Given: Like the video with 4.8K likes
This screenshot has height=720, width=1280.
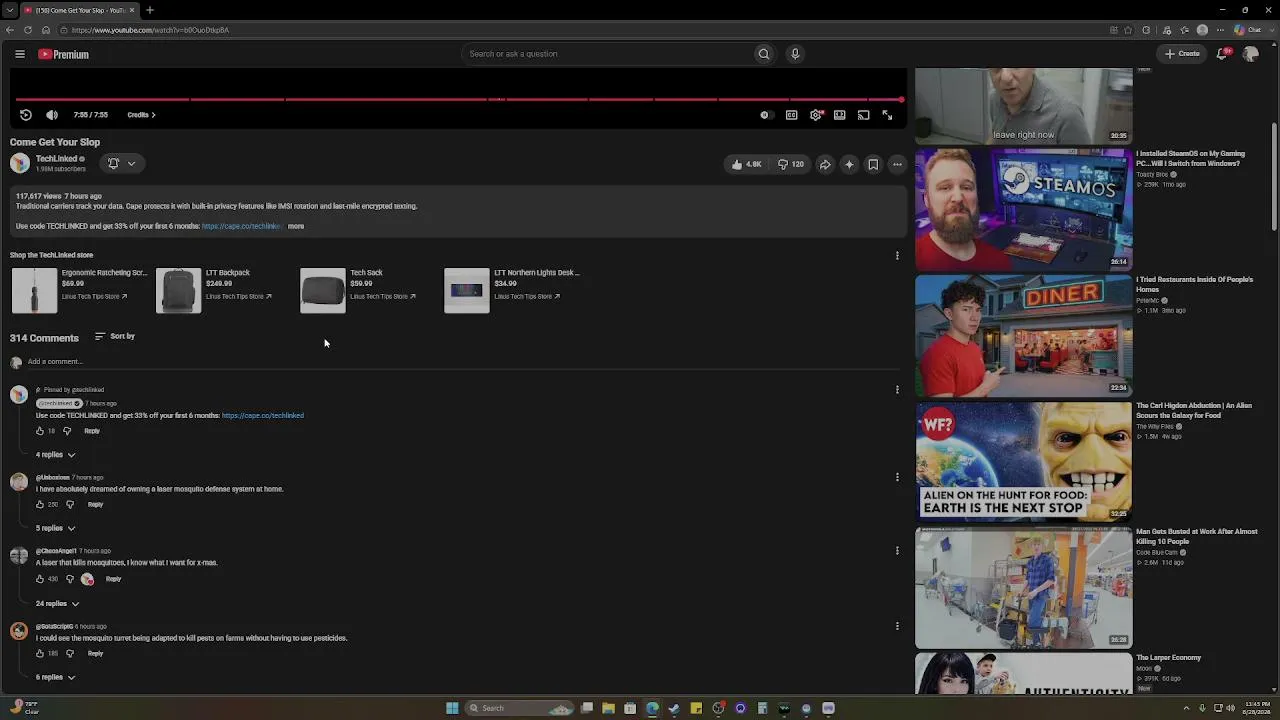Looking at the screenshot, I should (x=746, y=164).
